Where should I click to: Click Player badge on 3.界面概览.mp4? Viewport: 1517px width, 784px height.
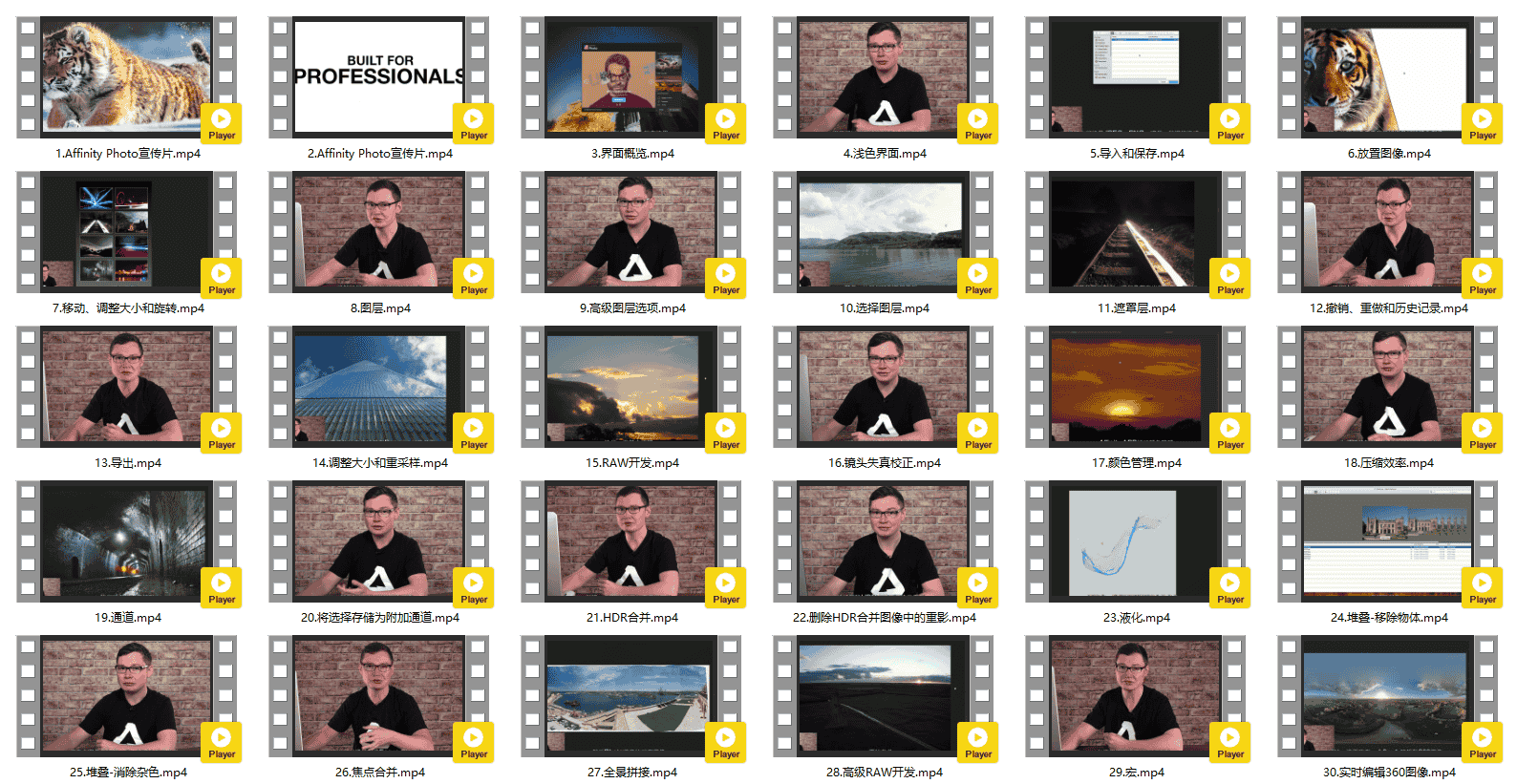(x=726, y=123)
